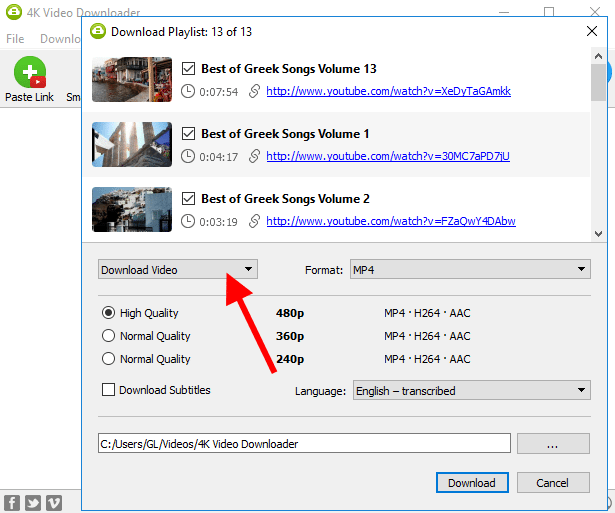This screenshot has width=615, height=513.
Task: Open the 30MC7aPD7jU YouTube link
Action: 388,156
